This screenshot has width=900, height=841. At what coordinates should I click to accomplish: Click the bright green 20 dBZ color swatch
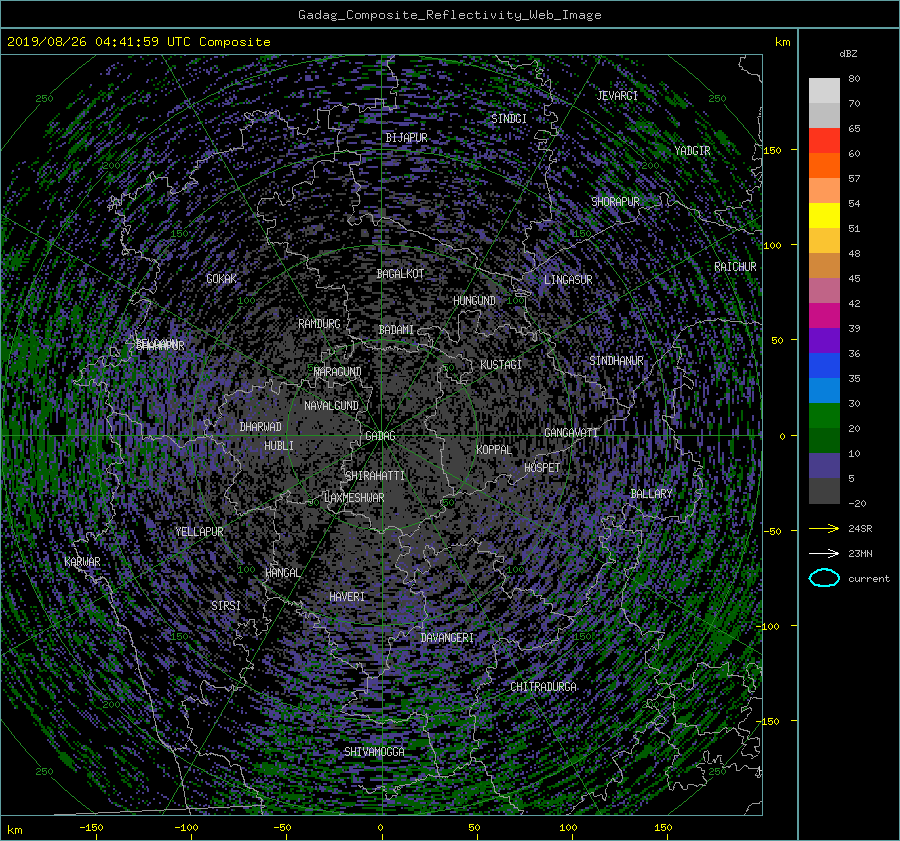[824, 416]
